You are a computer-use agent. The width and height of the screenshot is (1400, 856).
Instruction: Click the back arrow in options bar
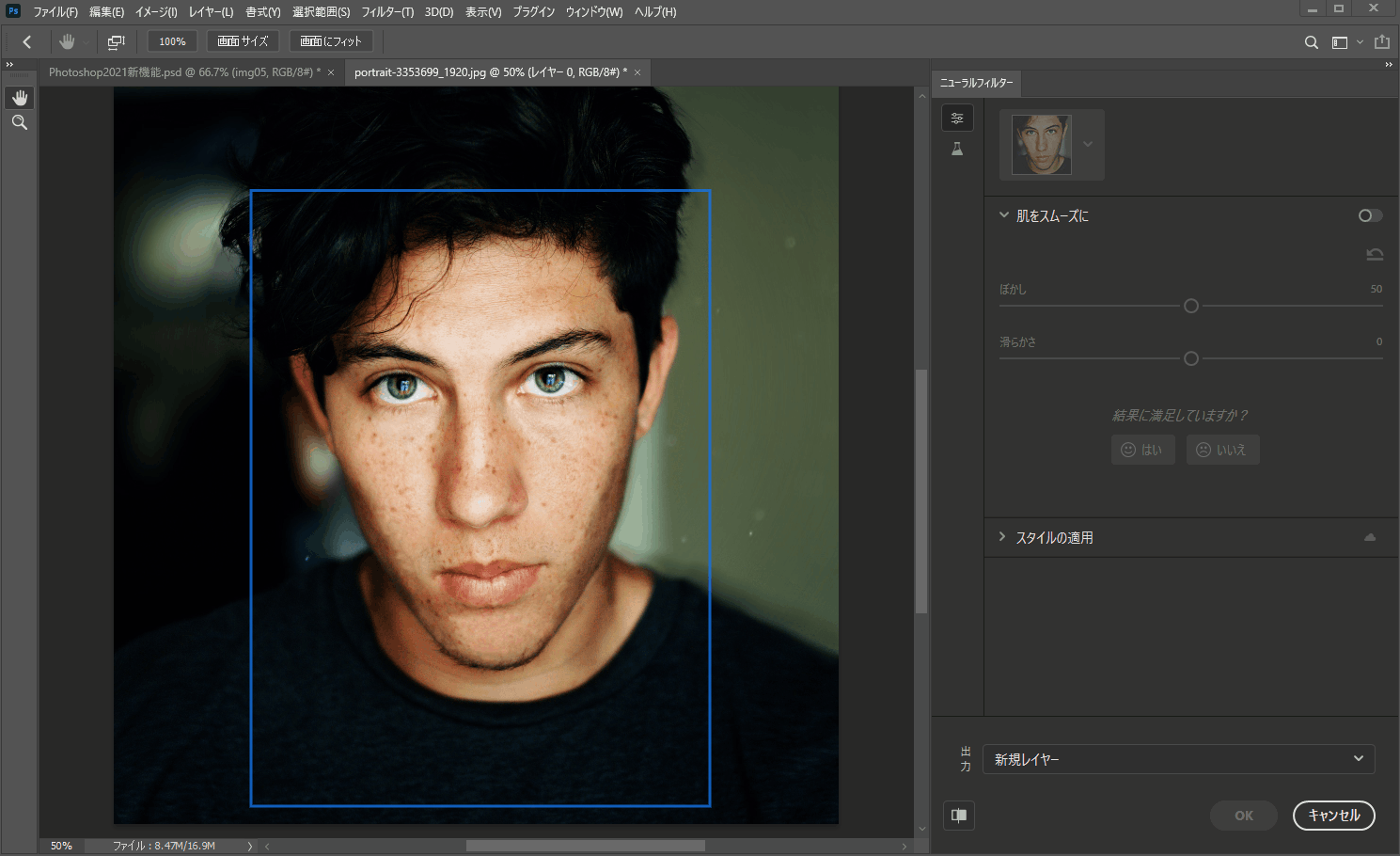click(27, 41)
